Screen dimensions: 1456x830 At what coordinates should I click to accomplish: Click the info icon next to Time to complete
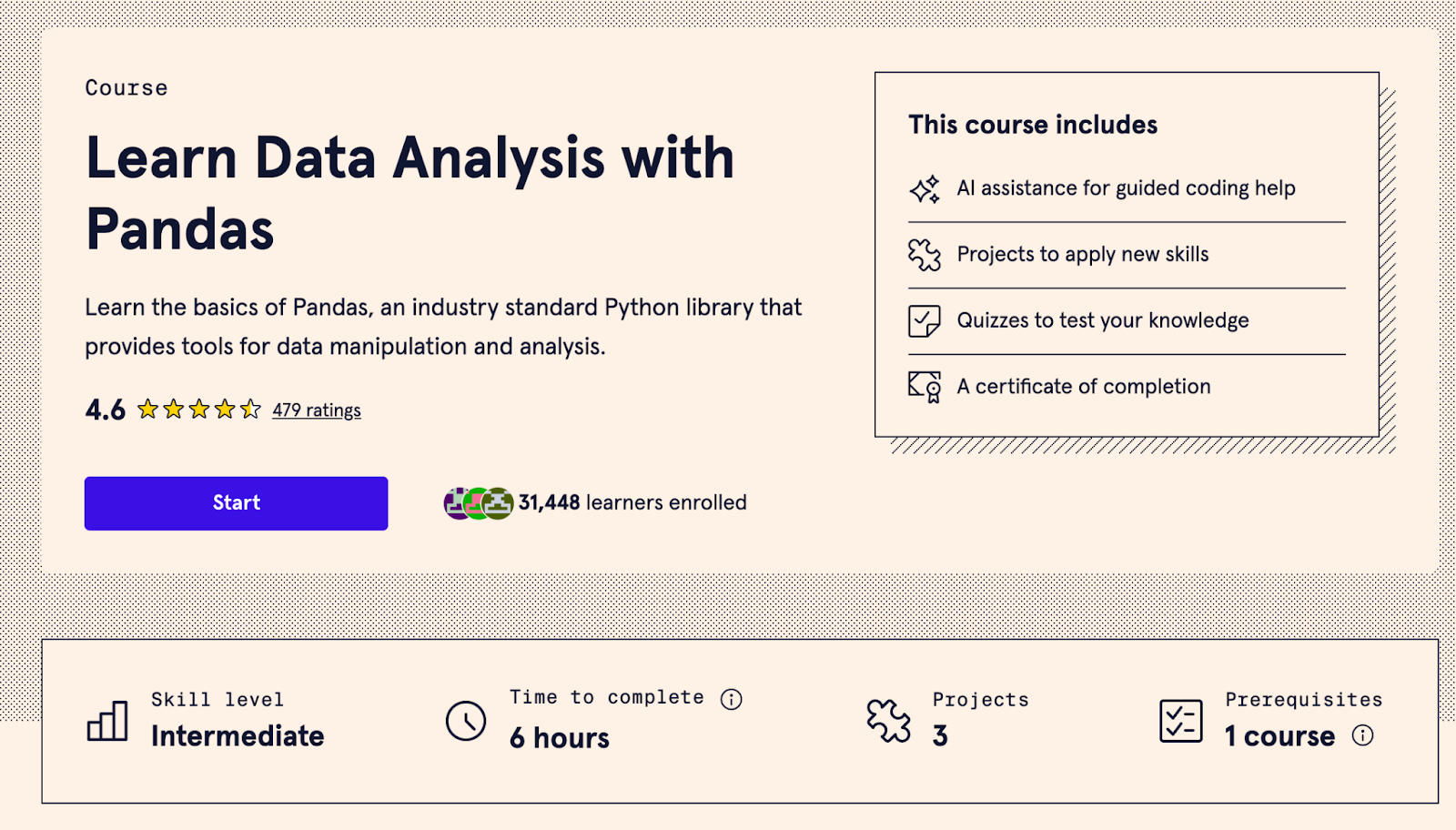[732, 699]
